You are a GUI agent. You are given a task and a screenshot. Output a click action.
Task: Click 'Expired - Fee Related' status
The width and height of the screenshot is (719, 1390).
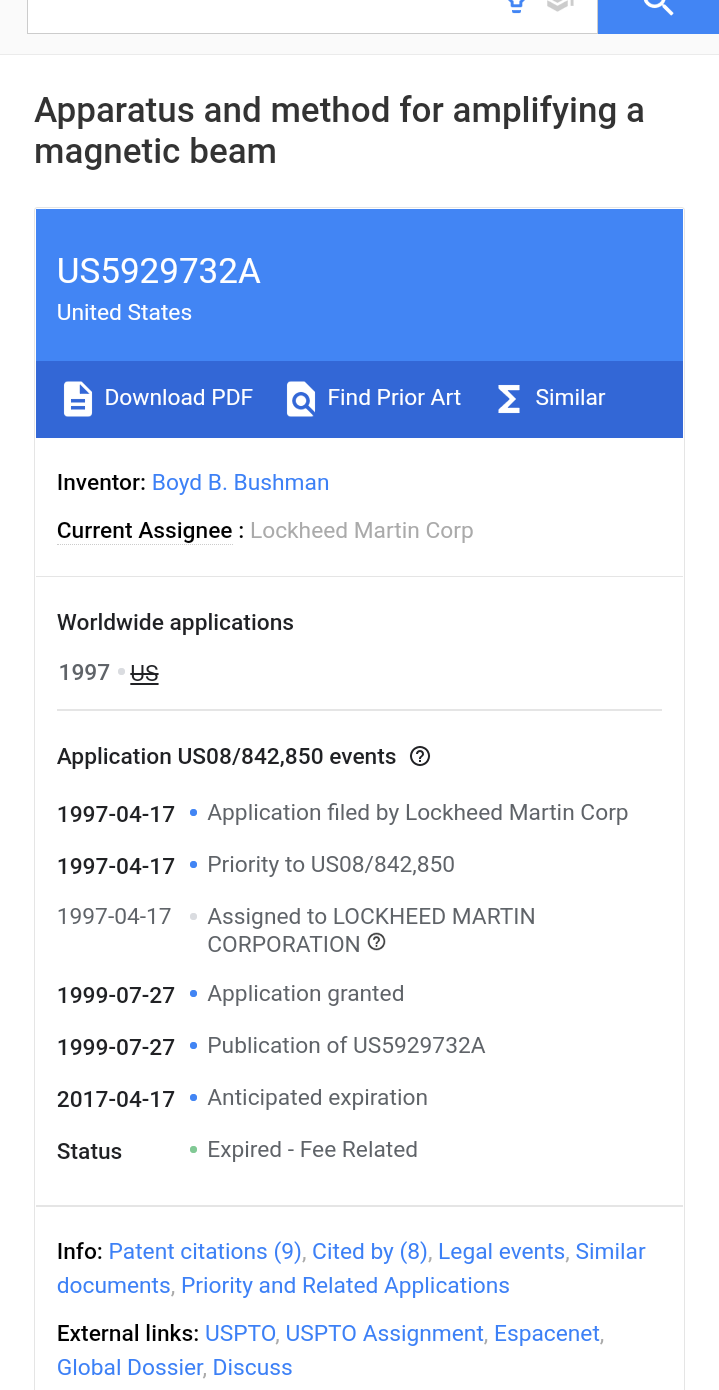point(312,1149)
